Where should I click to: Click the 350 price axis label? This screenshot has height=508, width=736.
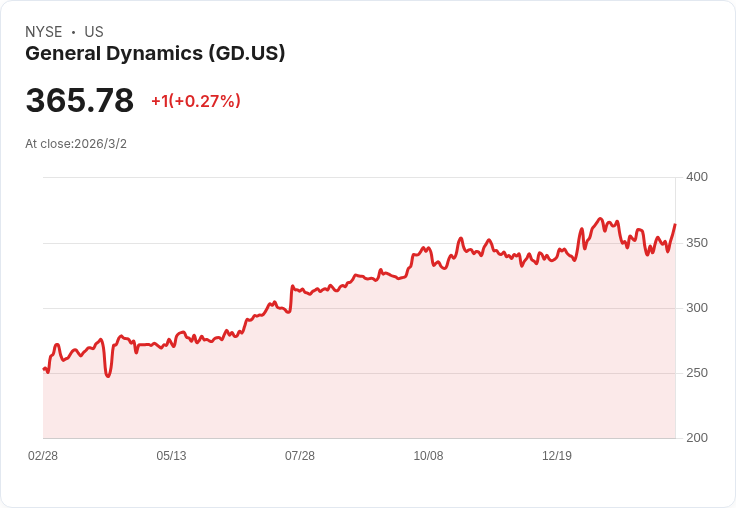pyautogui.click(x=697, y=243)
